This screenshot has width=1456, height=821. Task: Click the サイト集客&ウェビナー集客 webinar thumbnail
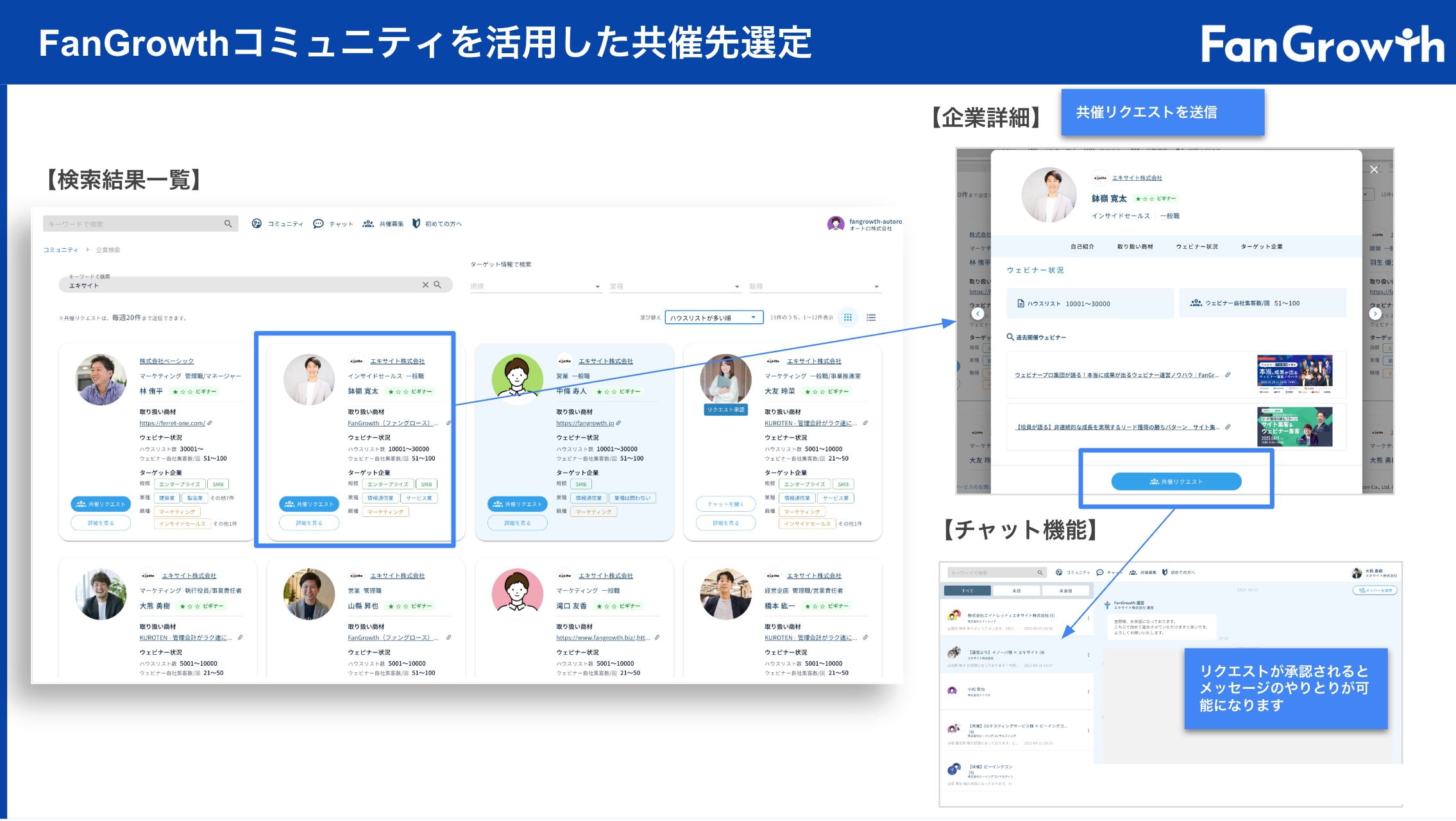click(x=1294, y=427)
